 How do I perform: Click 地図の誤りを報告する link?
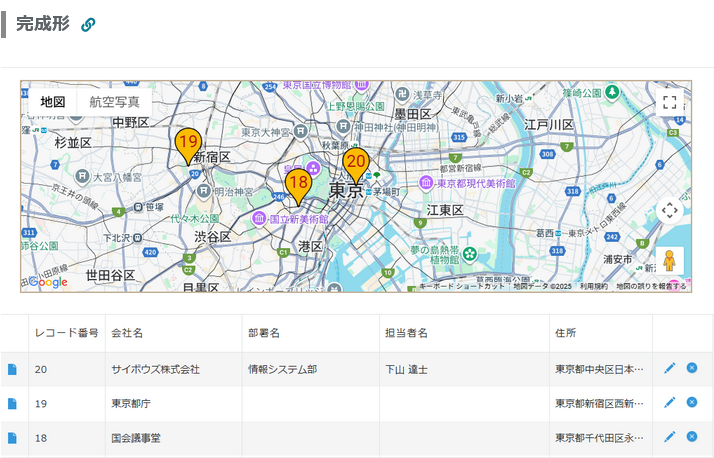651,286
